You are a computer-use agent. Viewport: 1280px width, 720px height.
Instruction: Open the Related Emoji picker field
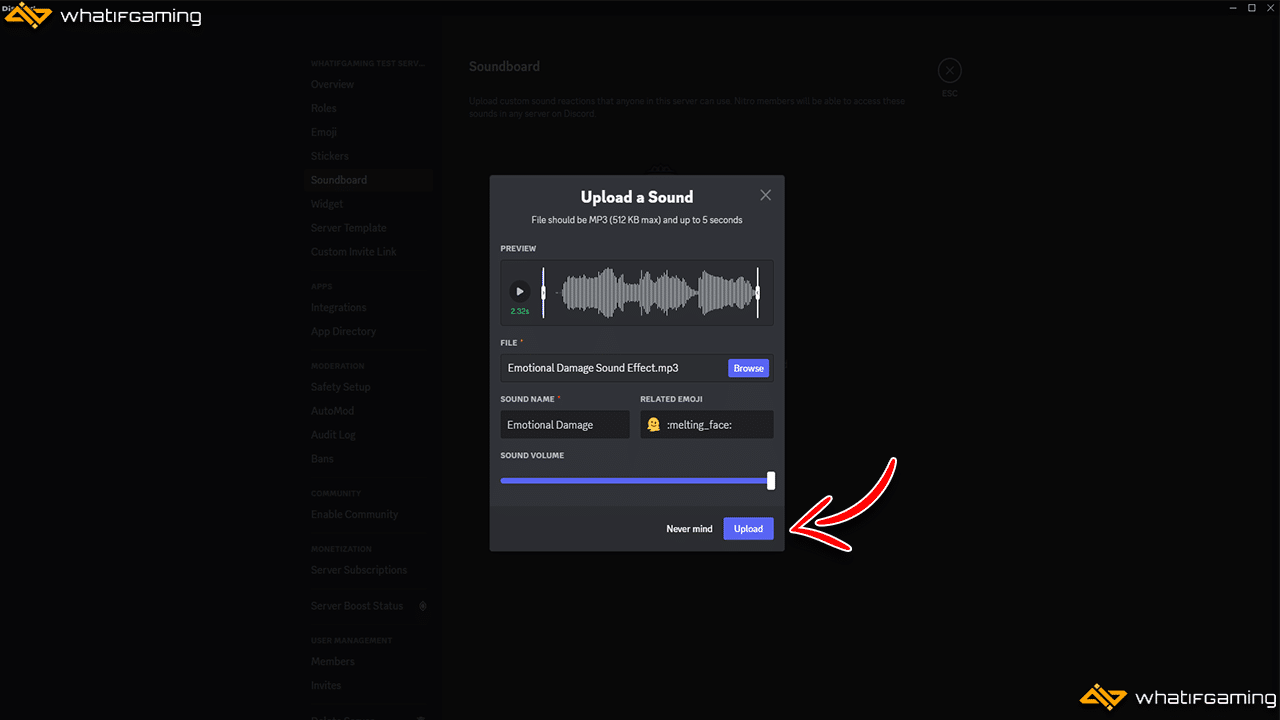click(x=707, y=424)
